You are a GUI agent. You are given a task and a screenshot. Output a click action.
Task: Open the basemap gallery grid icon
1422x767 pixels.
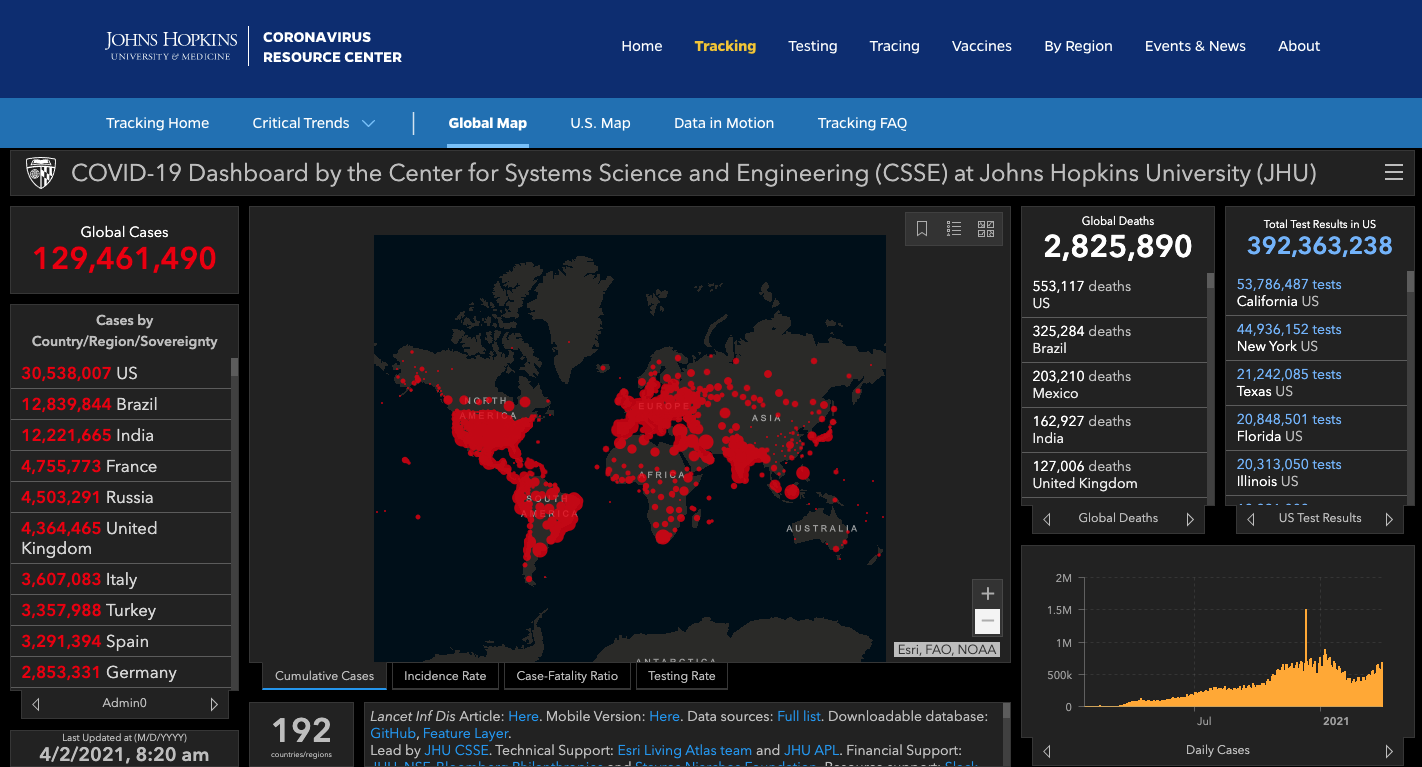pos(986,229)
